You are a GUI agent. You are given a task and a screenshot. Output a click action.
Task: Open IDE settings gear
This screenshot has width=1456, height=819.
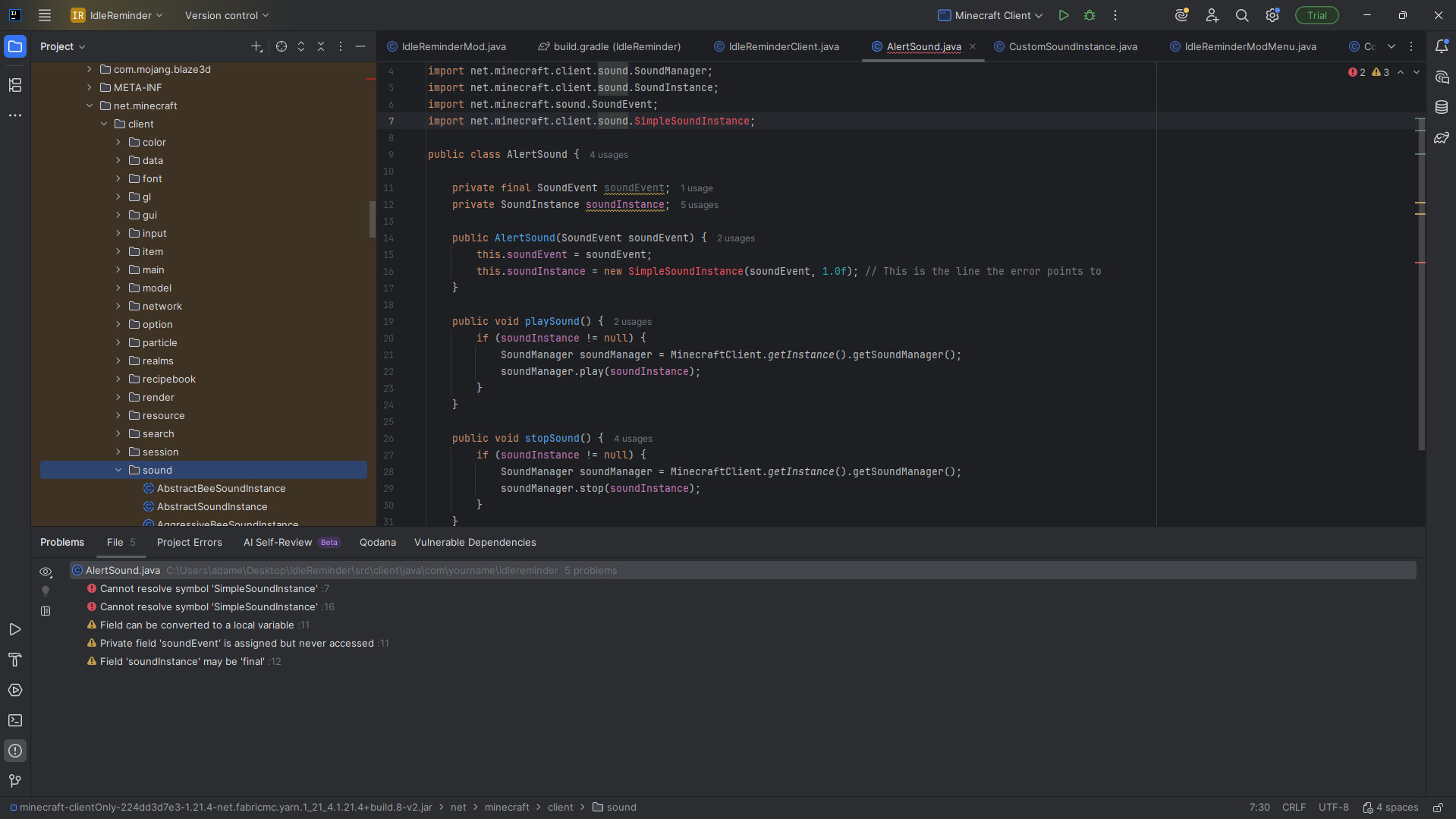[x=1272, y=15]
